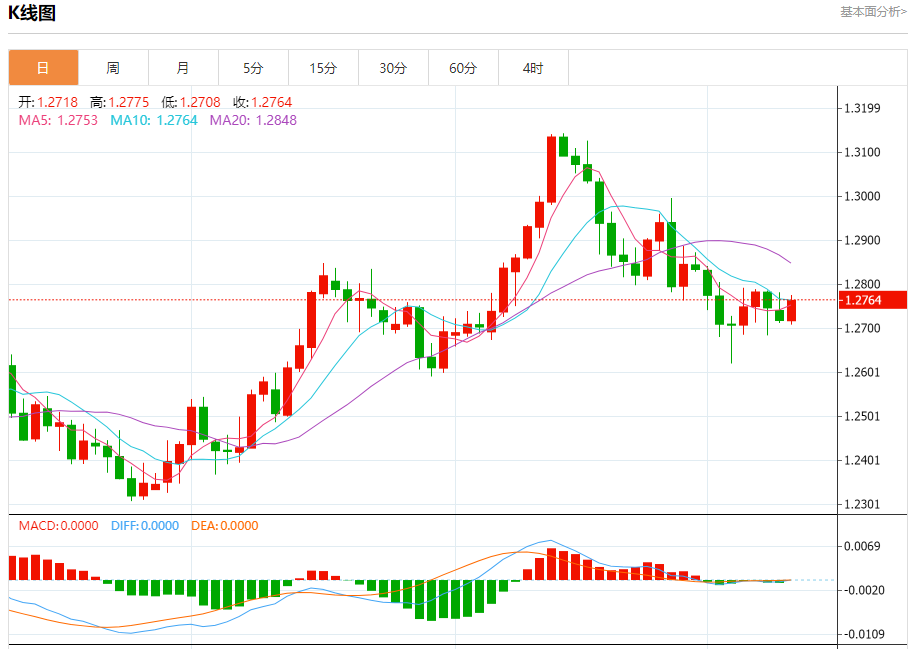Click the K线图 chart title
This screenshot has width=917, height=649.
[x=32, y=13]
